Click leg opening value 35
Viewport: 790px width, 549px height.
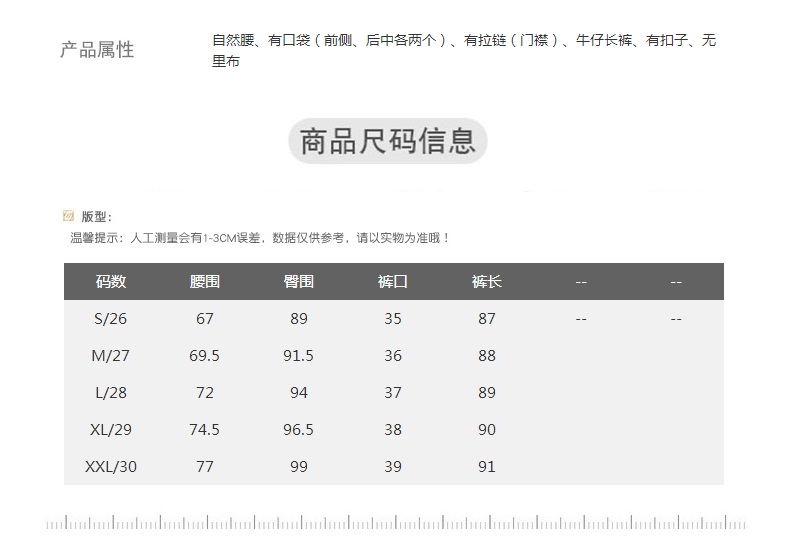pyautogui.click(x=393, y=319)
